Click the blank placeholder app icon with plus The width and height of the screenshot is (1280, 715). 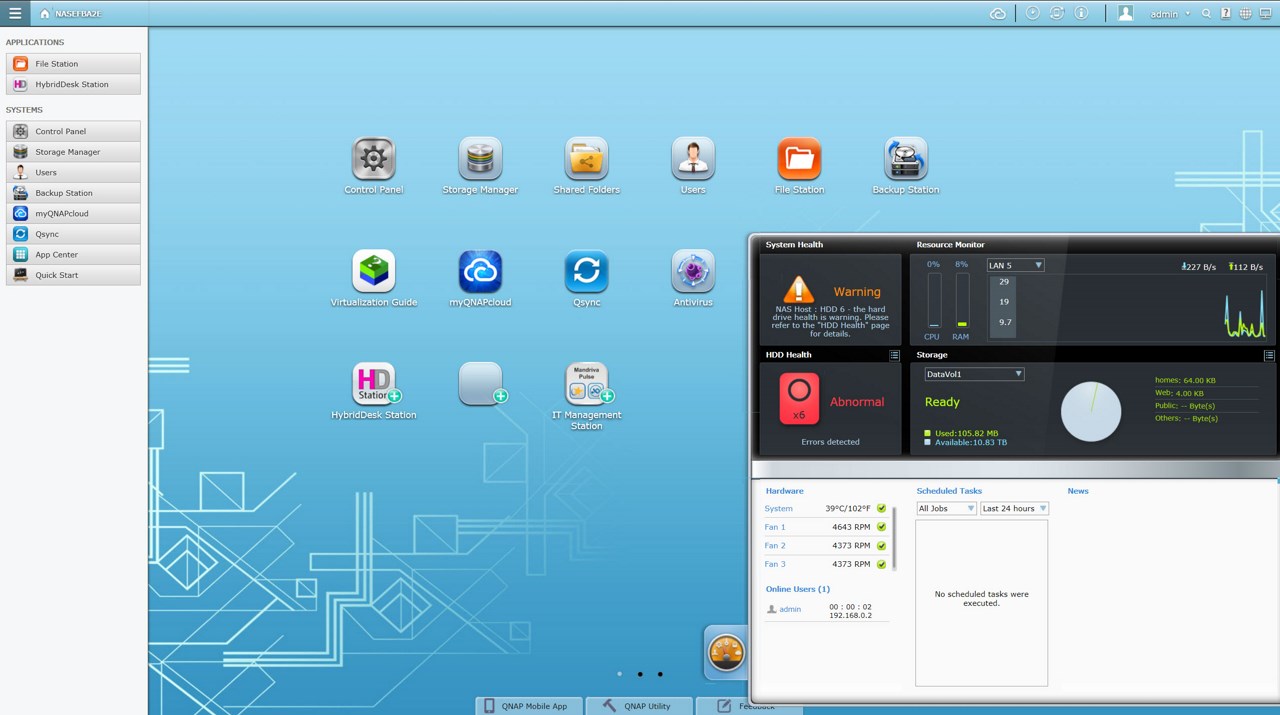tap(481, 384)
